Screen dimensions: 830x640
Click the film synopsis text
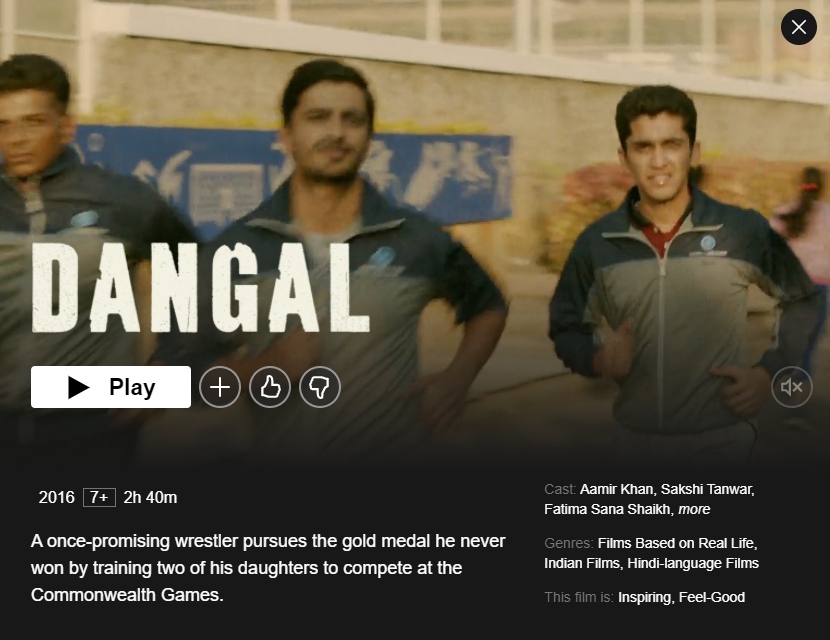pyautogui.click(x=268, y=568)
